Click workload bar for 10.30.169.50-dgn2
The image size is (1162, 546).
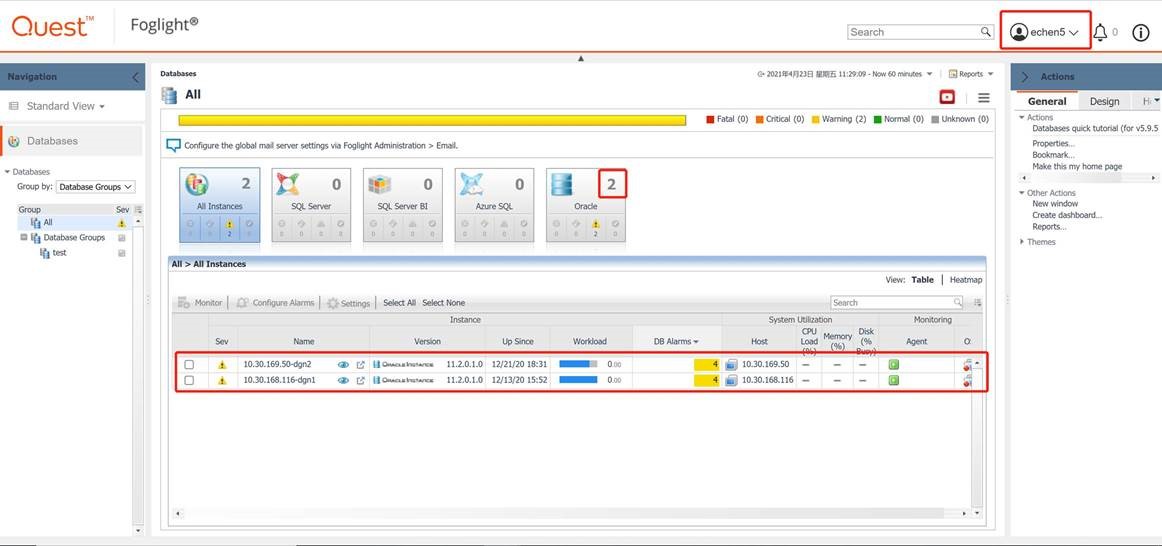click(x=578, y=364)
